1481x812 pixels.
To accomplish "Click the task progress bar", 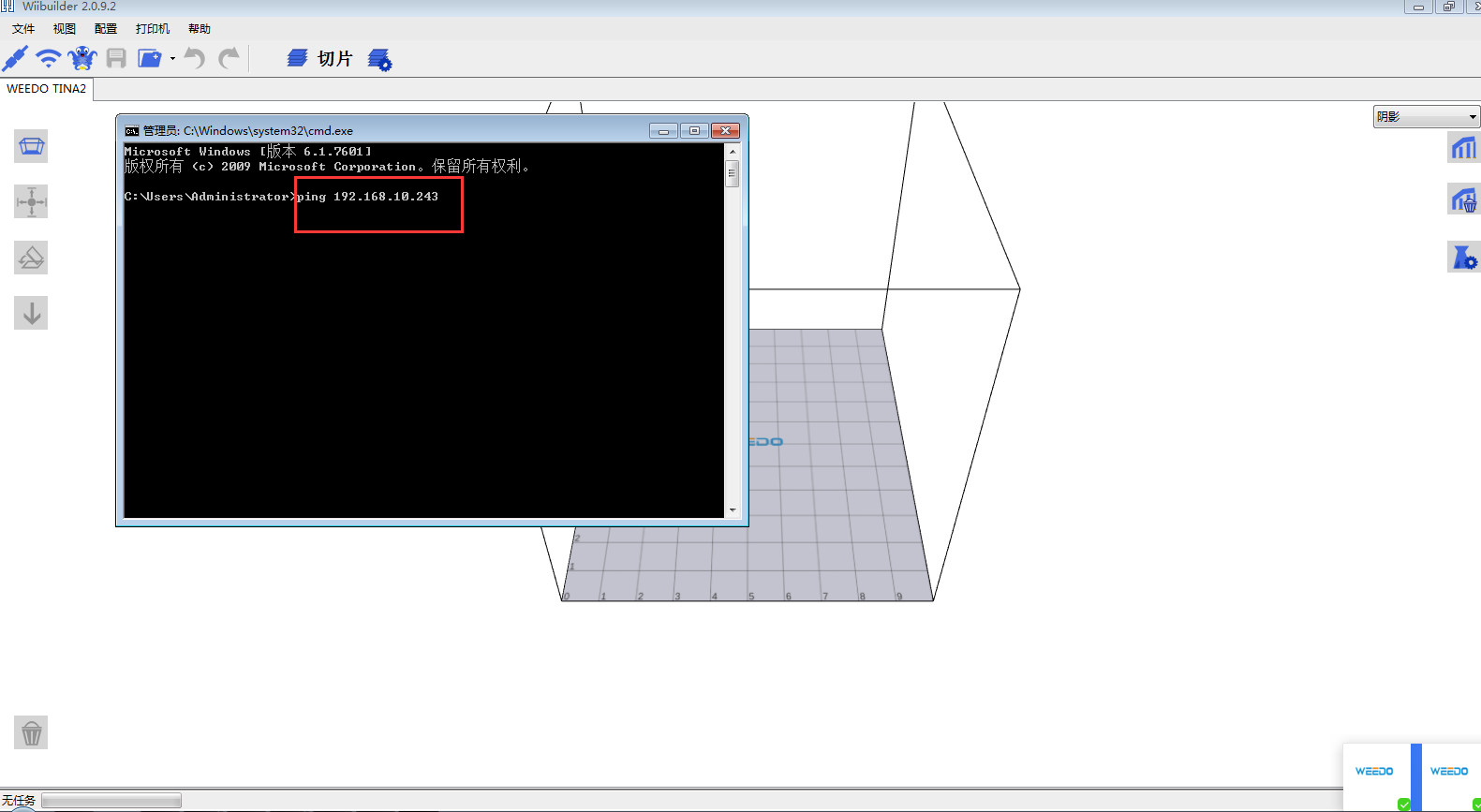I will (111, 801).
